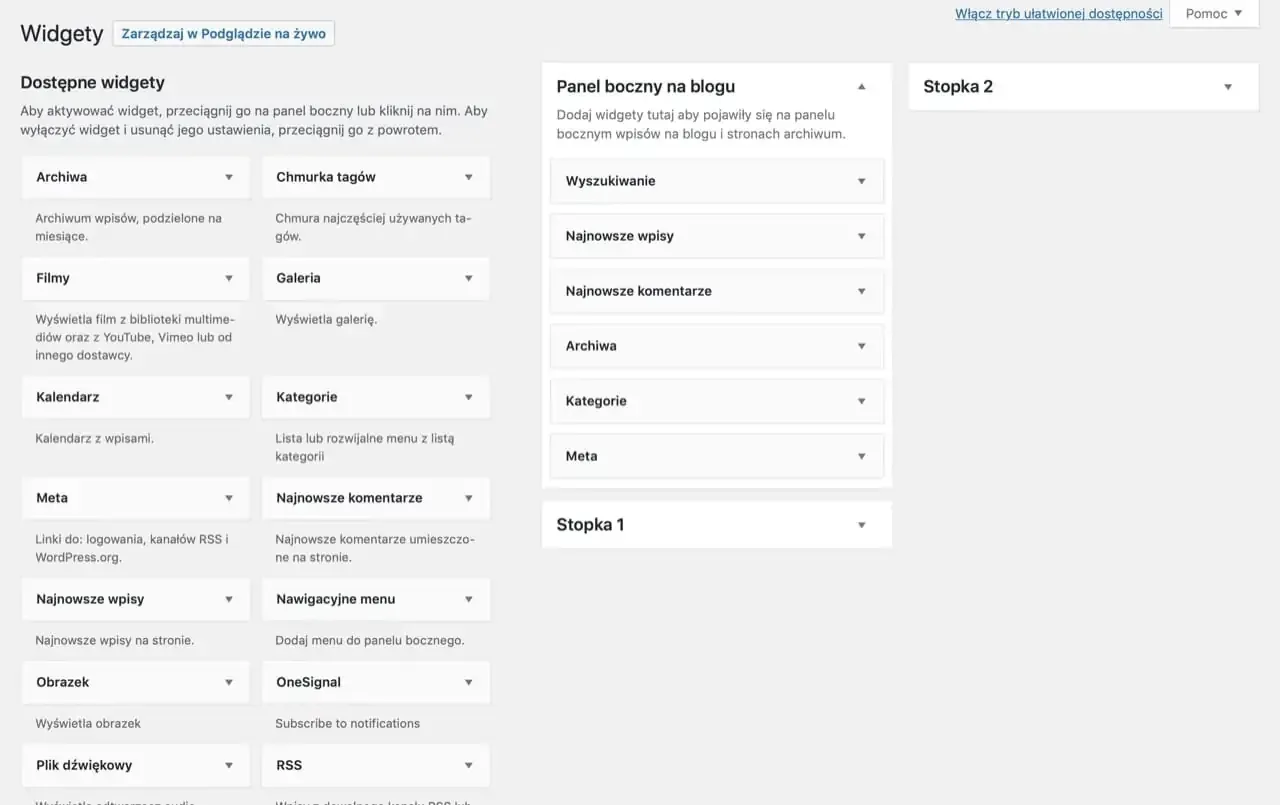
Task: Expand the Stopka 1 widget area
Action: [862, 525]
